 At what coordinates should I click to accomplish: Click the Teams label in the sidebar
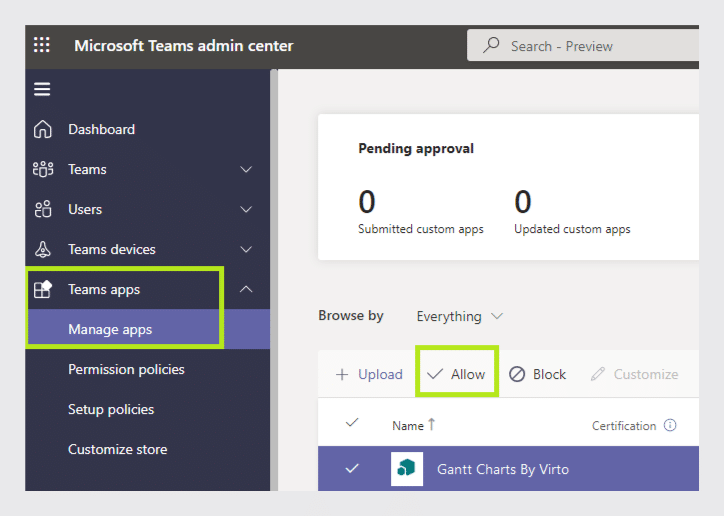pos(87,169)
